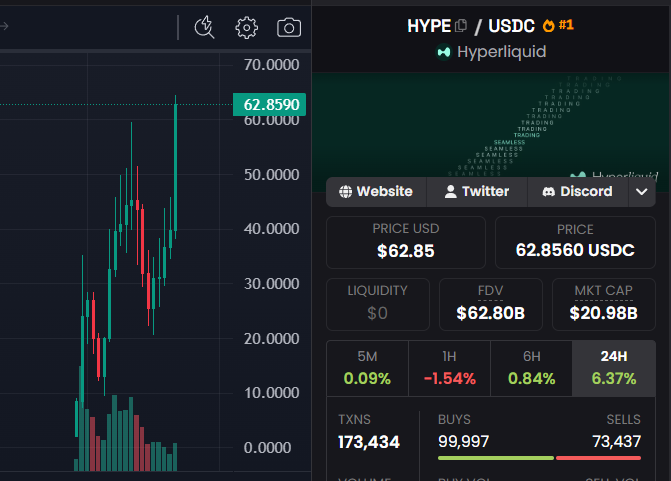Open the Twitter link button

(x=477, y=191)
